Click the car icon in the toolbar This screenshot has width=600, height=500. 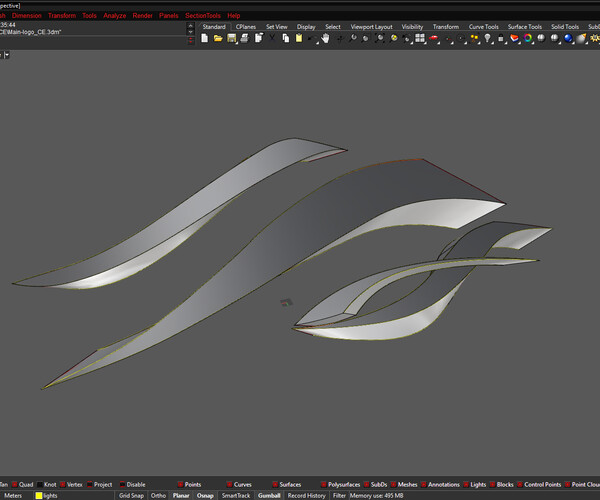point(435,38)
